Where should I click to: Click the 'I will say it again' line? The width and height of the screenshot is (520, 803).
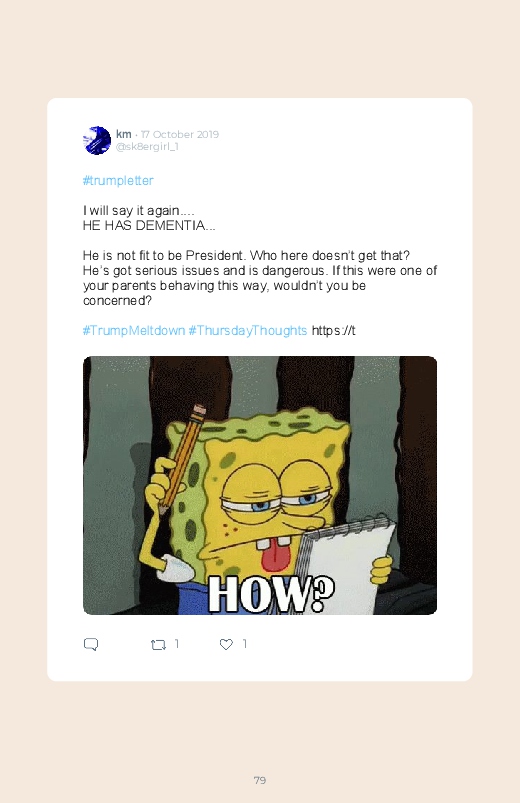(138, 211)
